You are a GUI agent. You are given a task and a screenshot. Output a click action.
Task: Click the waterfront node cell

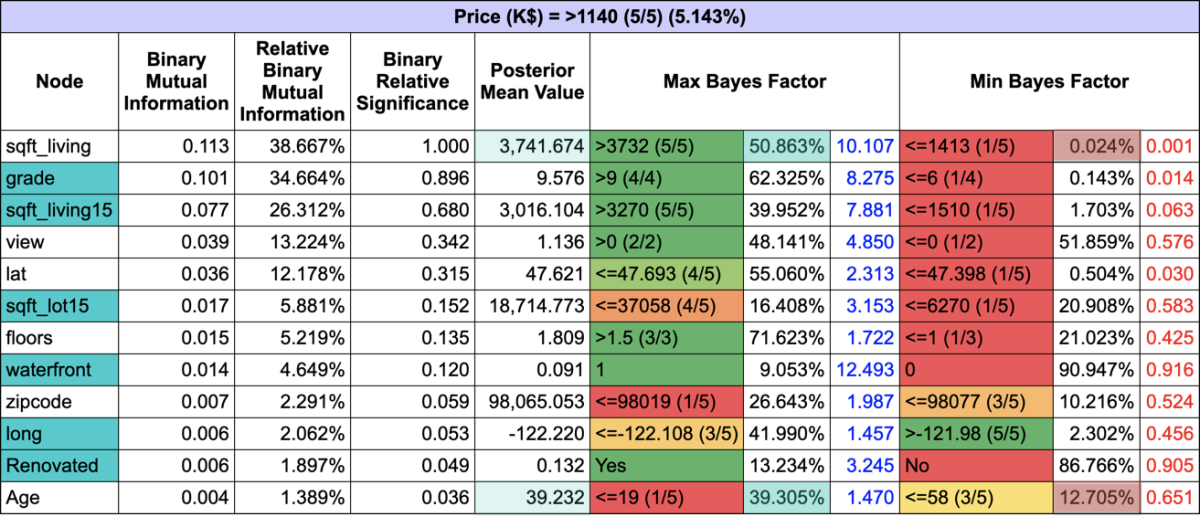(60, 370)
